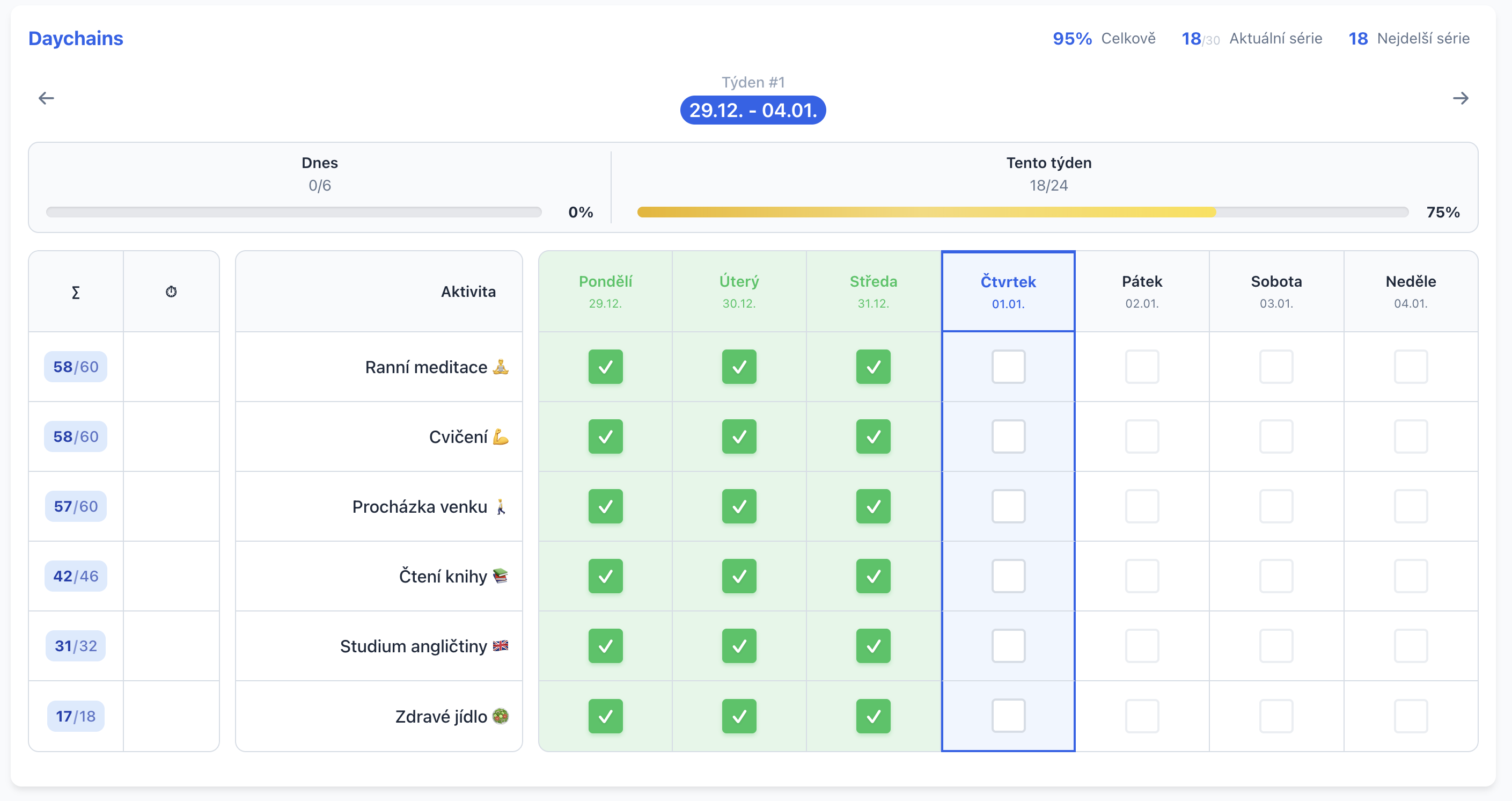Uncheck Cvičení on Pondělí 29.12.
The image size is (1512, 801).
pos(605,436)
